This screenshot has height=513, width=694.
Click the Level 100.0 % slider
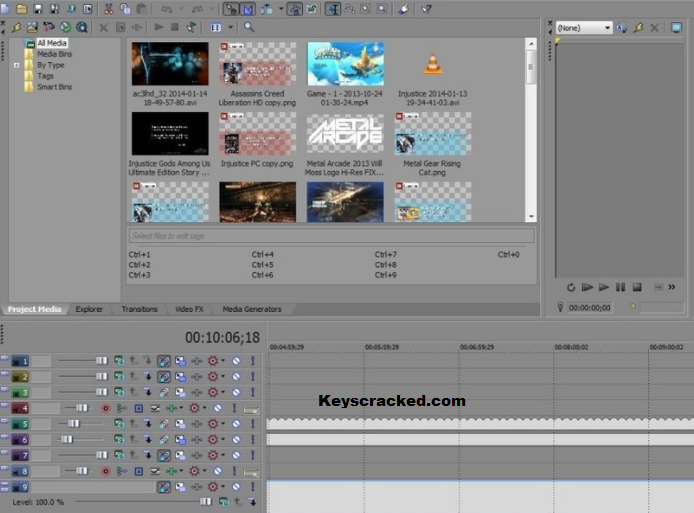[143, 502]
